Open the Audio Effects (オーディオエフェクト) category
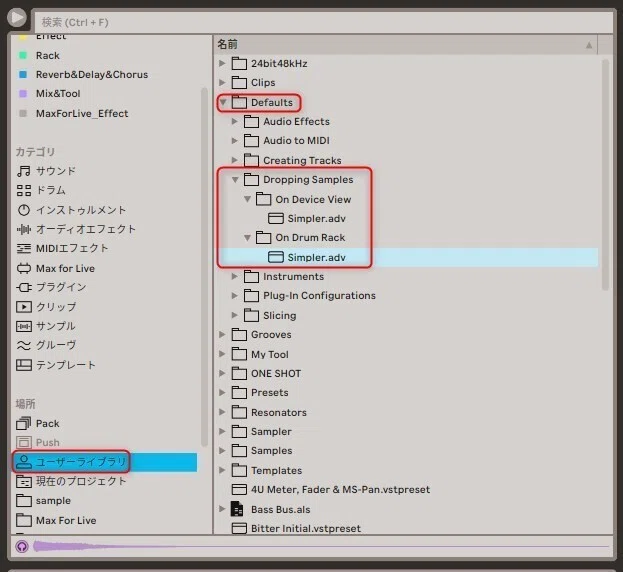 (x=86, y=229)
